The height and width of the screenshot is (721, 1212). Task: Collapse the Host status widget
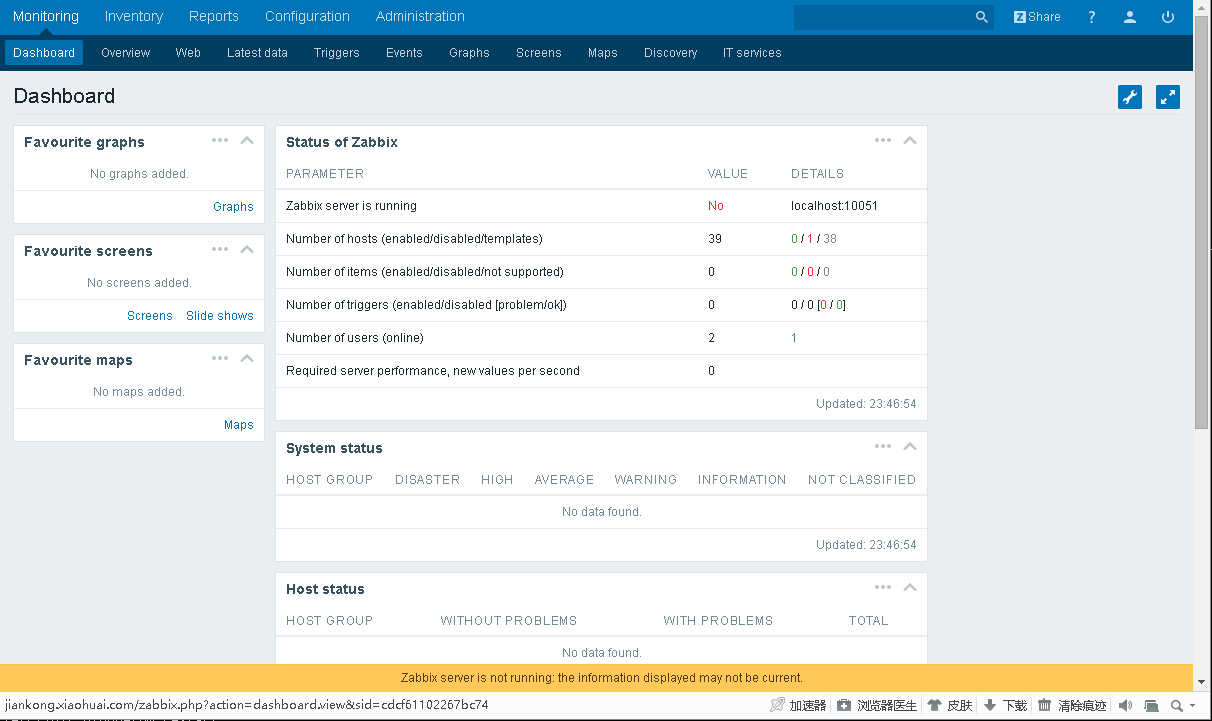pos(910,587)
